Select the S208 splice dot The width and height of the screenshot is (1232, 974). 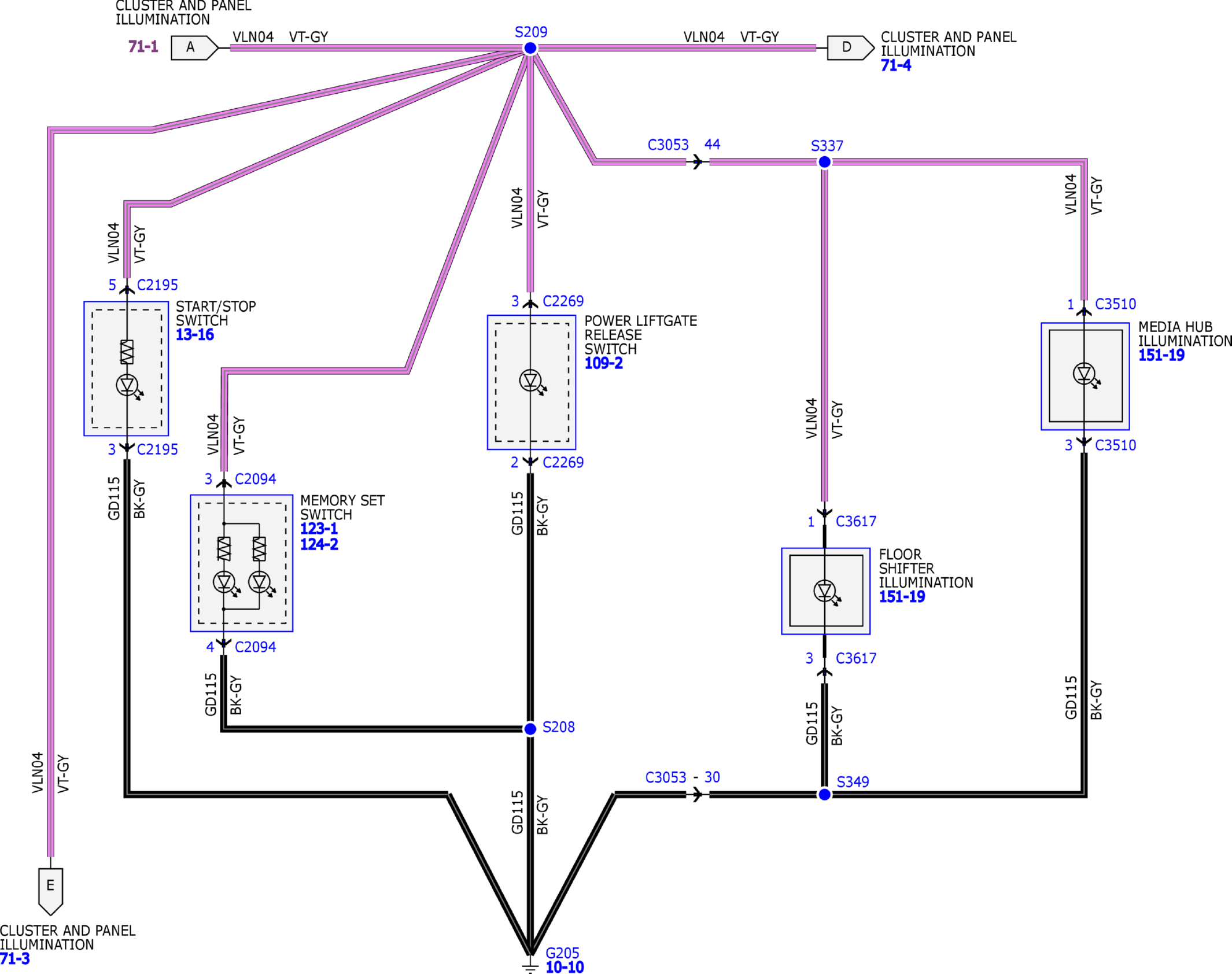click(530, 729)
